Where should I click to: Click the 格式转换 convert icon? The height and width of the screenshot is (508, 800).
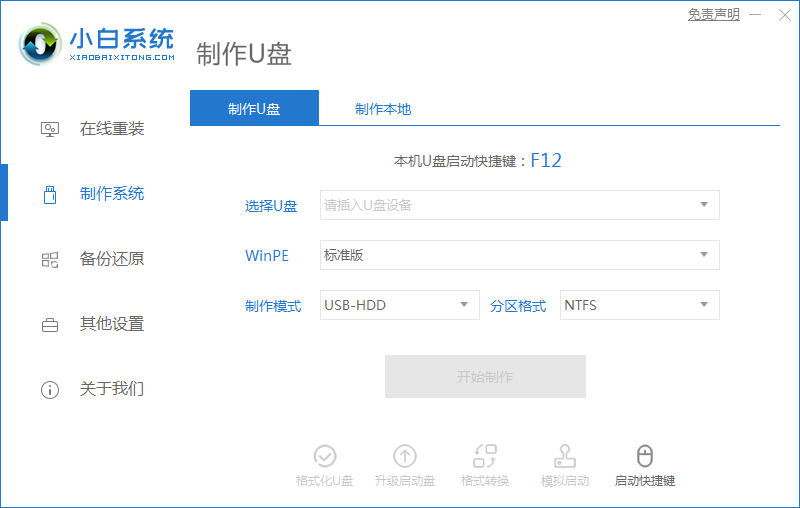pos(485,456)
